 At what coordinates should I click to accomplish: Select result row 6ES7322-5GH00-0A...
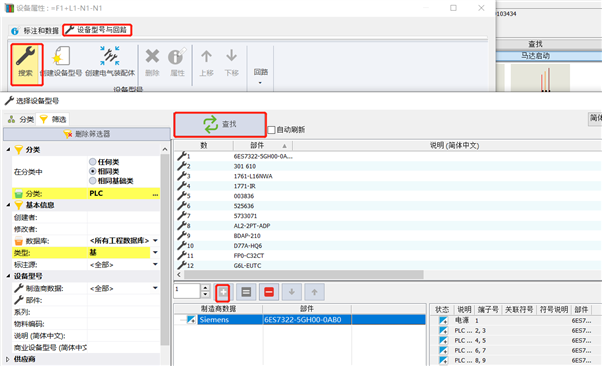click(388, 156)
